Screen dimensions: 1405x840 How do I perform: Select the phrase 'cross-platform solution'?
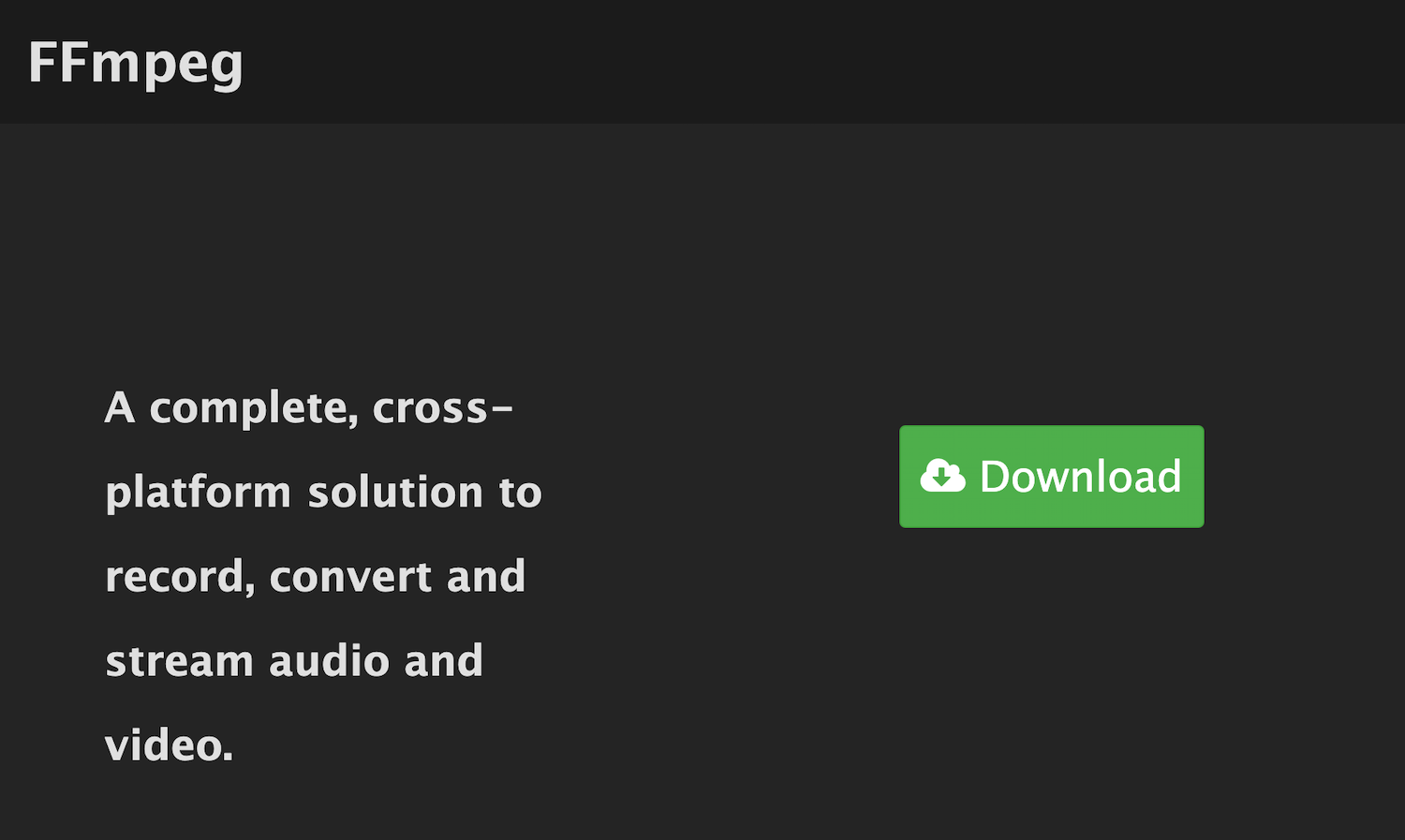323,449
